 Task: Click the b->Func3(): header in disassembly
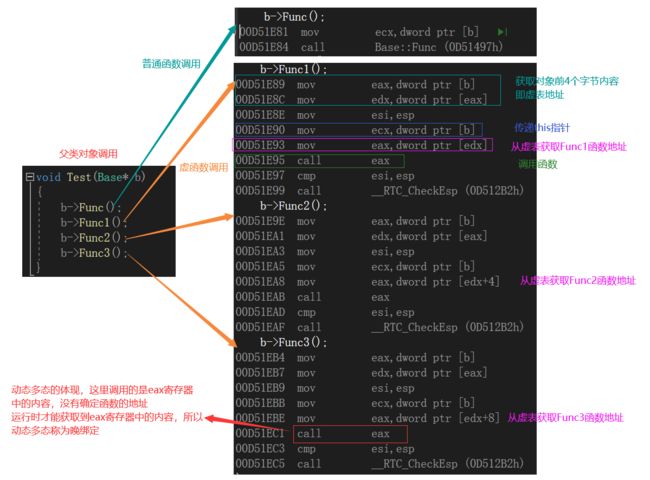(293, 342)
